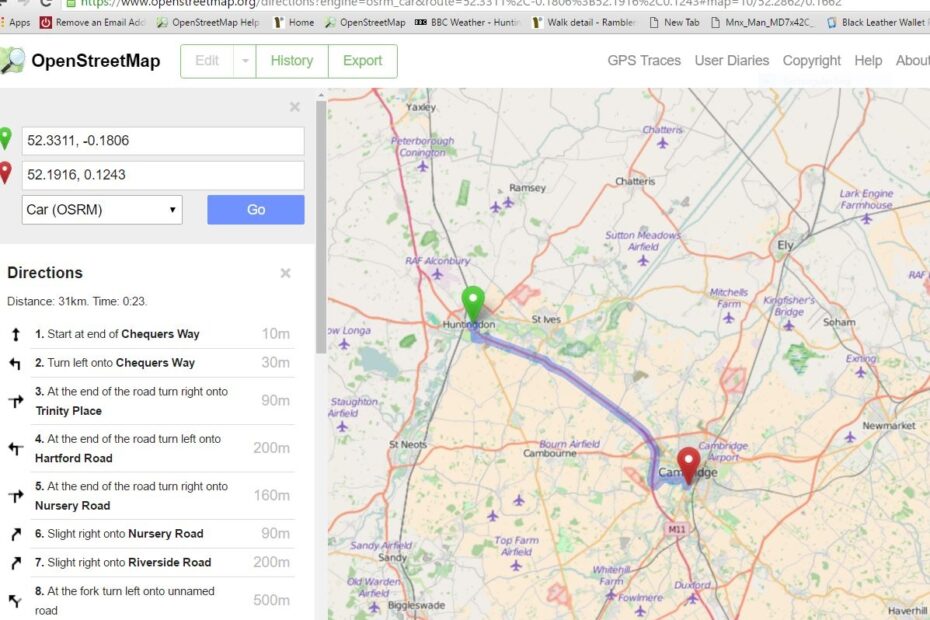Image resolution: width=930 pixels, height=620 pixels.
Task: Click the sidebar vertical scrollbar thumb
Action: (x=321, y=227)
